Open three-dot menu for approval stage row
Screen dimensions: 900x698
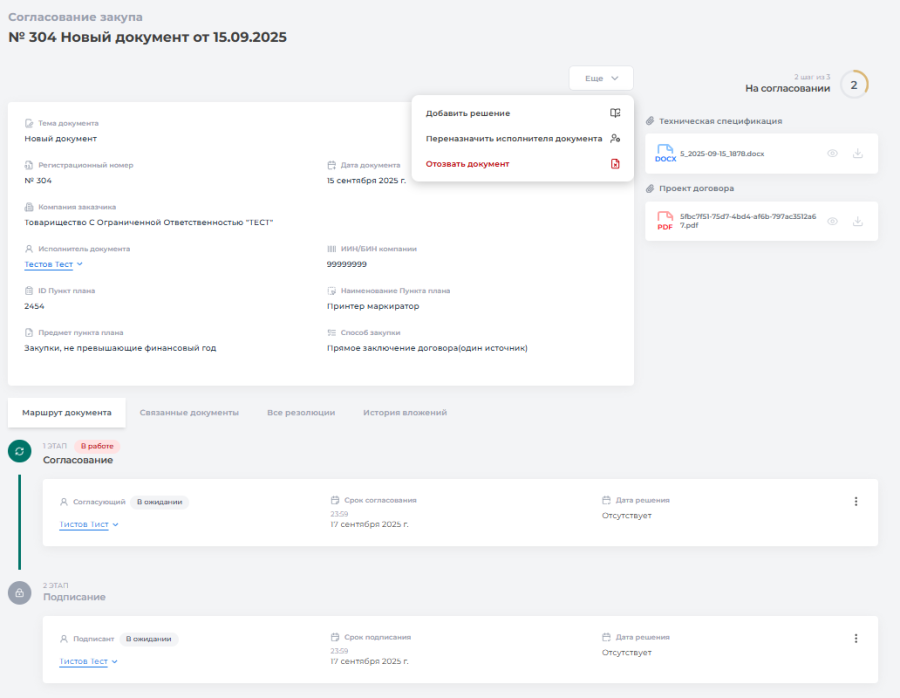(856, 502)
